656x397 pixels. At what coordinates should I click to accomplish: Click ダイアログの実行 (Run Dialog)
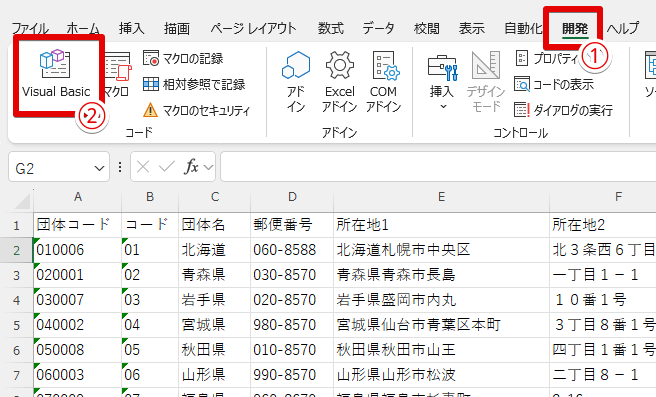pos(564,110)
